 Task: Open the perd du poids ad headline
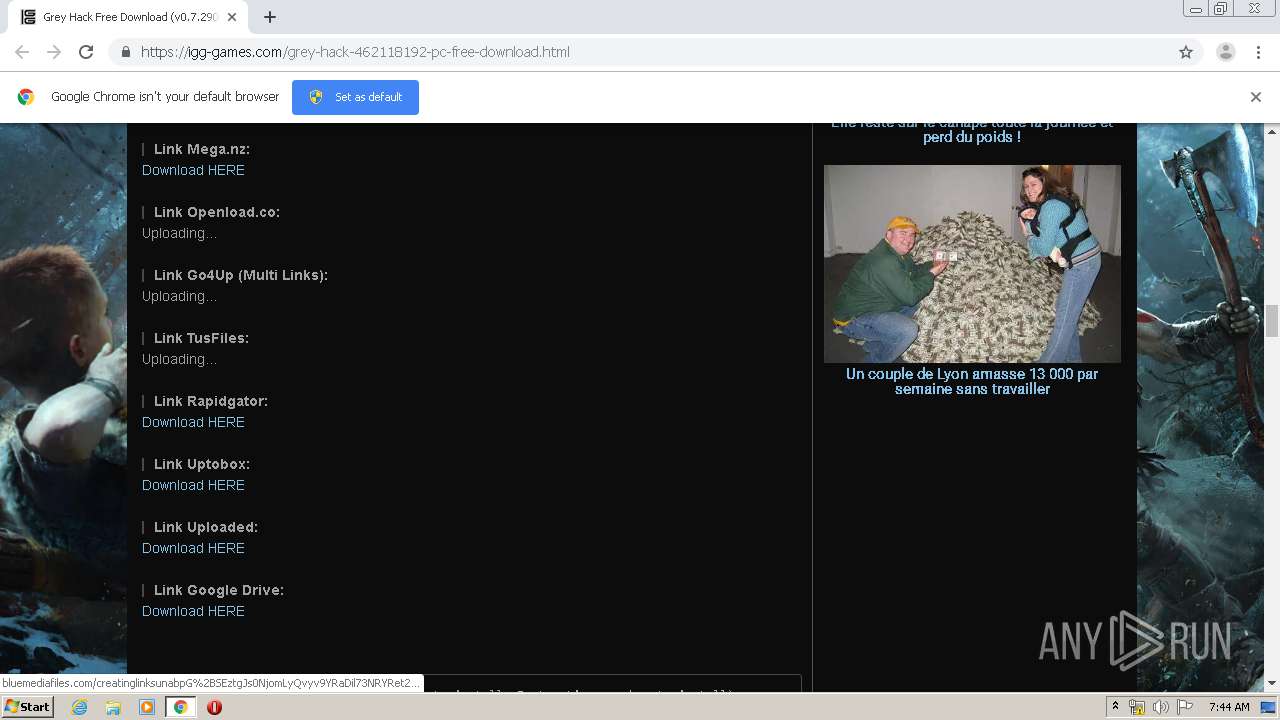(x=972, y=130)
